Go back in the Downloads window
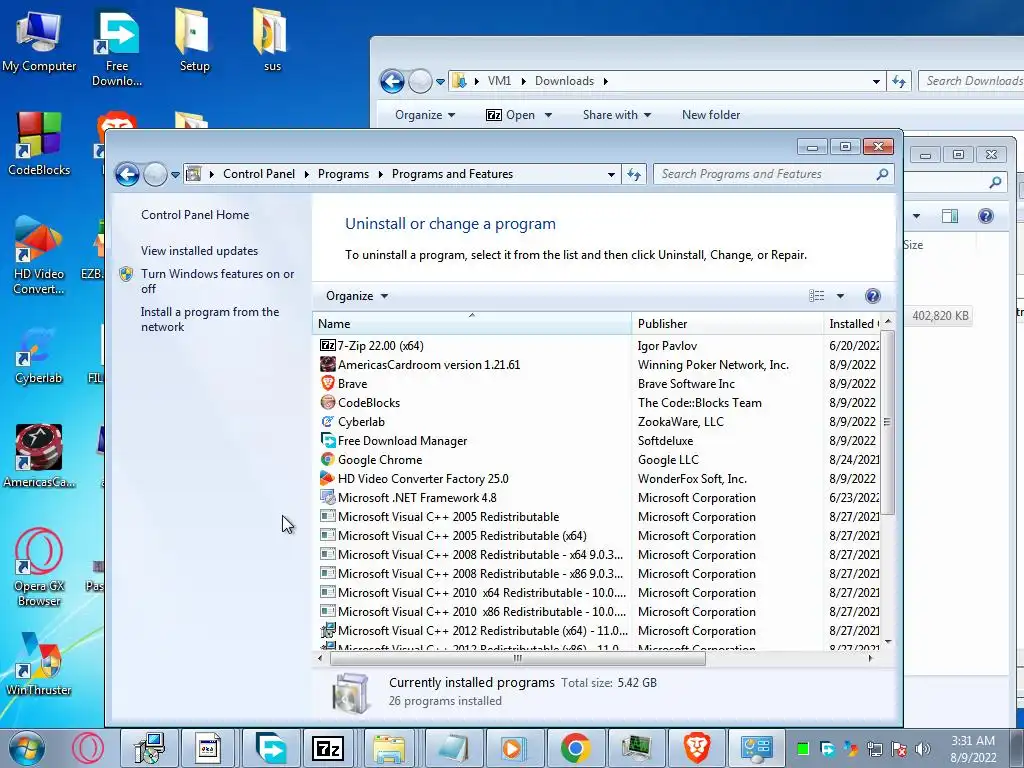Viewport: 1024px width, 768px height. coord(392,82)
